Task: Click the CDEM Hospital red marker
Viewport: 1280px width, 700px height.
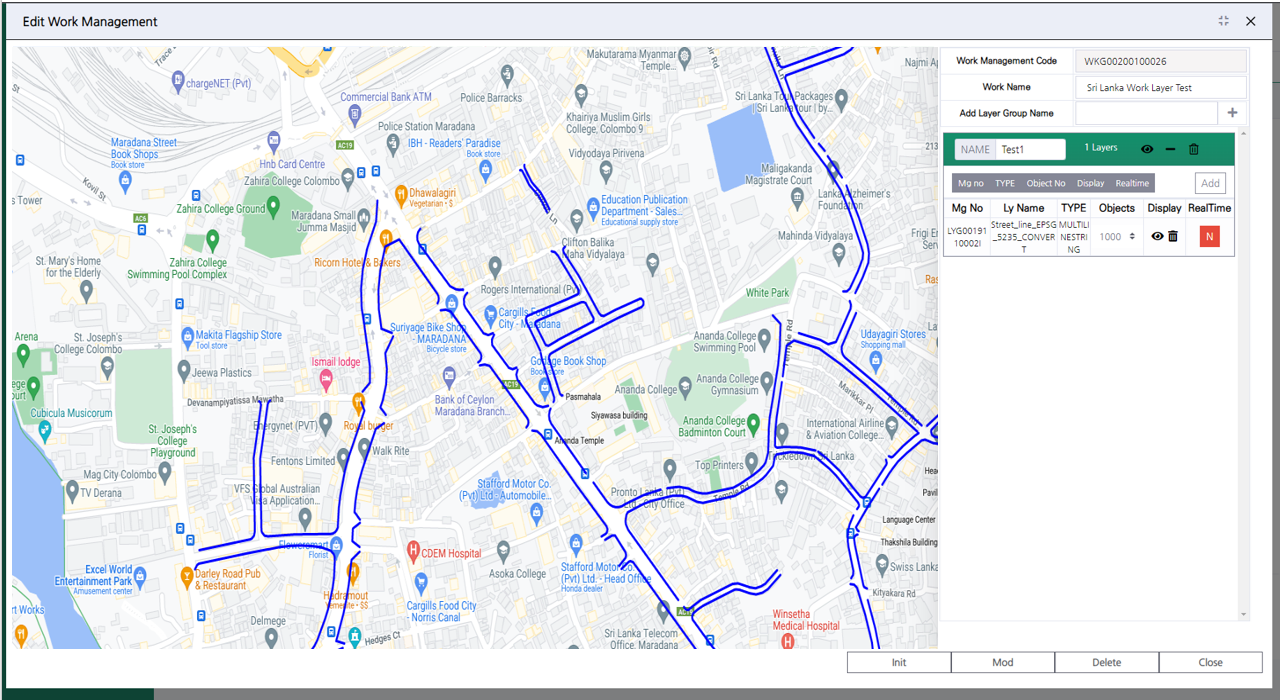Action: click(413, 551)
